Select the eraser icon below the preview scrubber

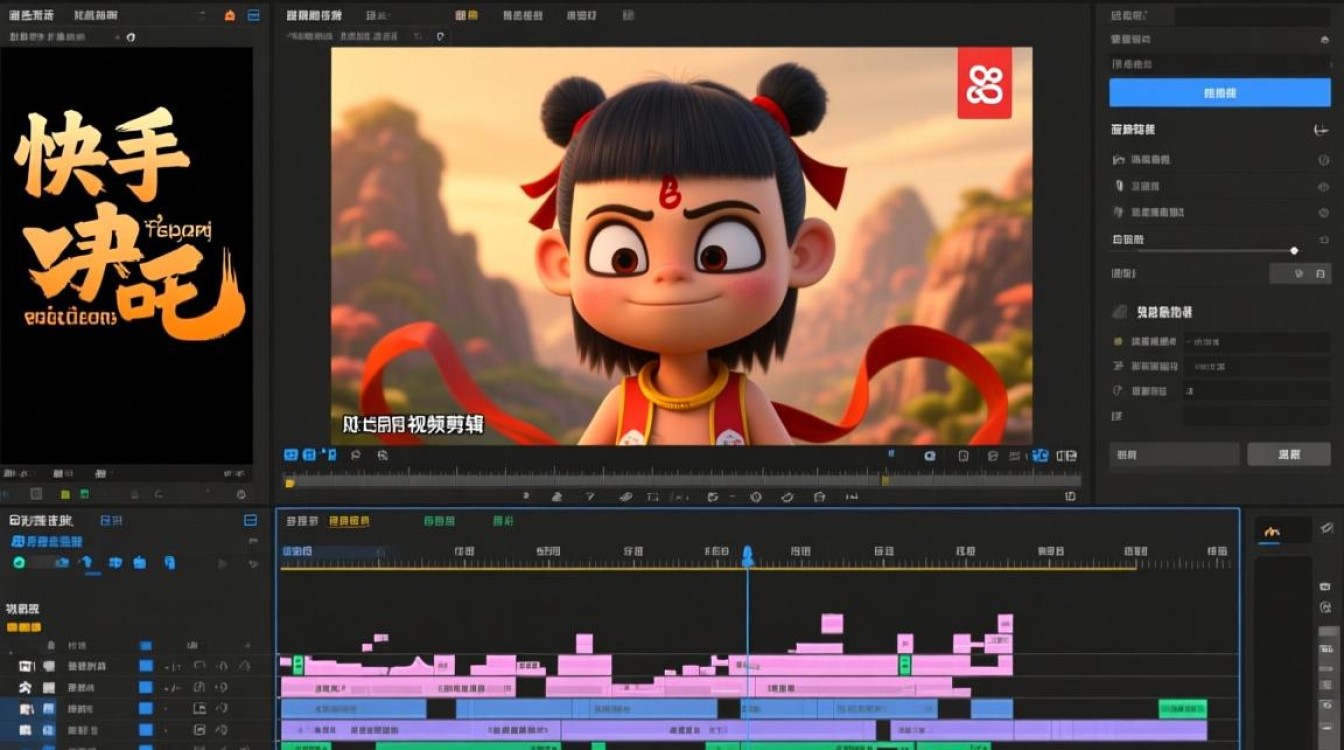coord(625,496)
